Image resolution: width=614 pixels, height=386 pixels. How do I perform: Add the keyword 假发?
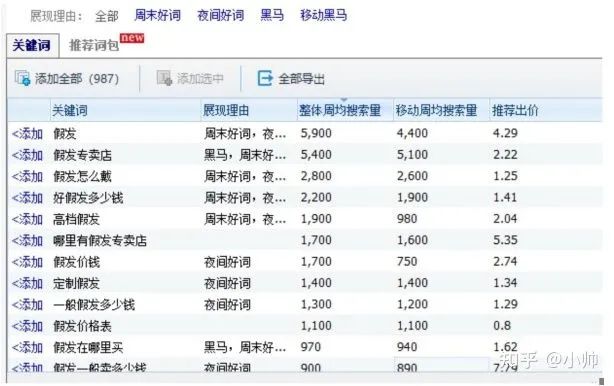pyautogui.click(x=27, y=134)
